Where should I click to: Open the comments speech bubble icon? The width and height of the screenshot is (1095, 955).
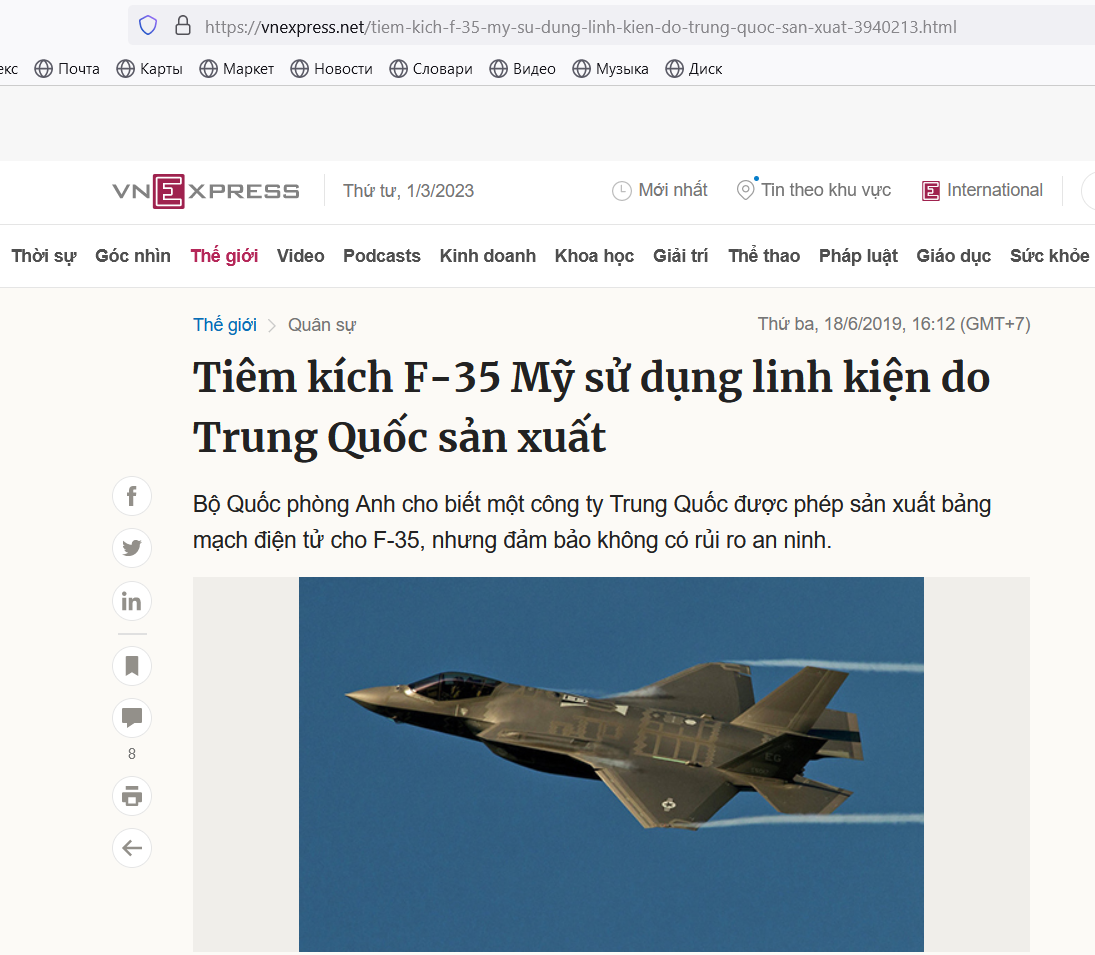point(131,718)
